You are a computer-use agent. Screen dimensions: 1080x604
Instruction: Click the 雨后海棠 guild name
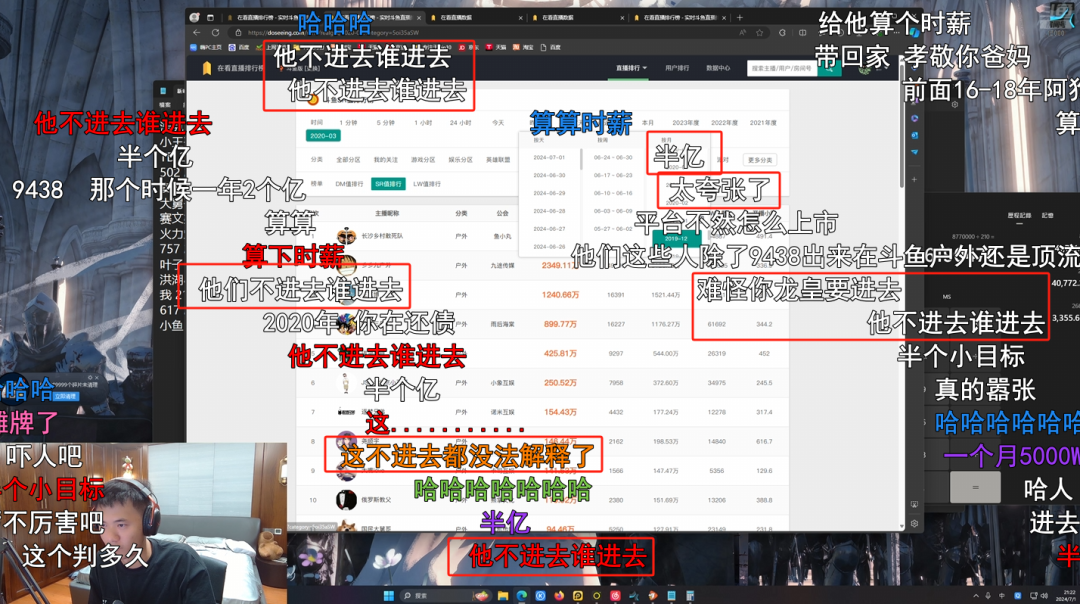pyautogui.click(x=502, y=324)
